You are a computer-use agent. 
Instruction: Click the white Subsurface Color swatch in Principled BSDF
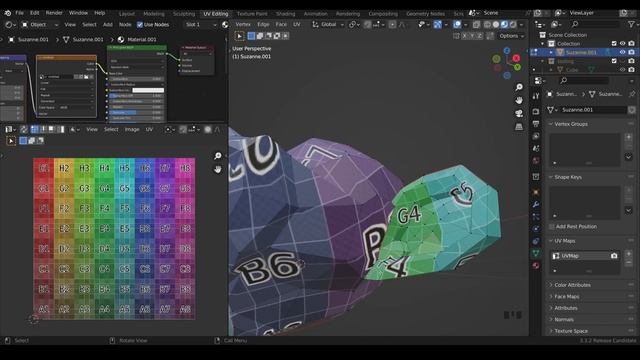point(148,90)
